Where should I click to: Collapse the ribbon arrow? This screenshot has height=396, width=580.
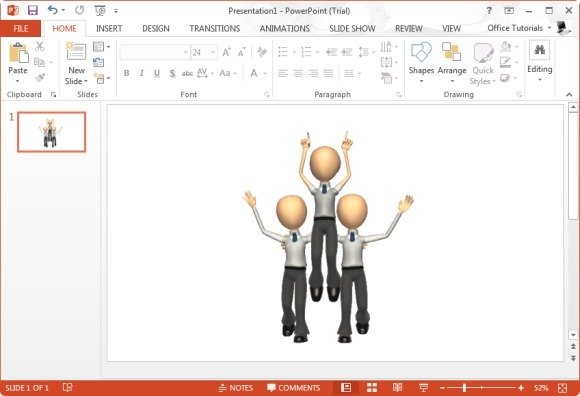point(569,95)
